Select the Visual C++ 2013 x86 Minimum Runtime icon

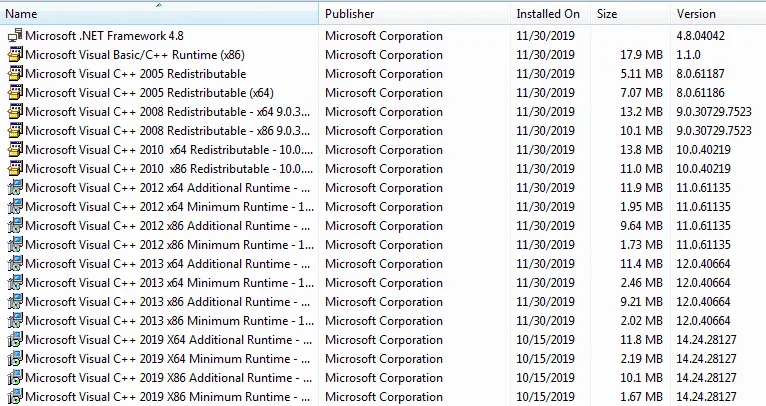point(15,321)
